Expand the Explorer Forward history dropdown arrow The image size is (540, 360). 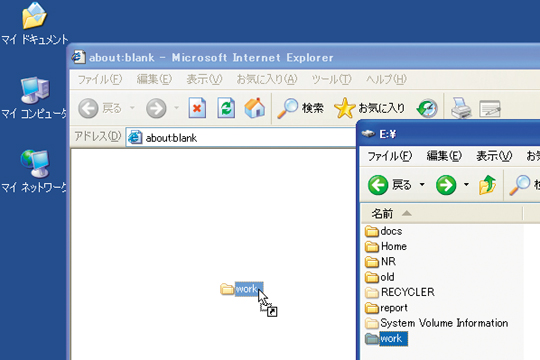click(x=466, y=185)
